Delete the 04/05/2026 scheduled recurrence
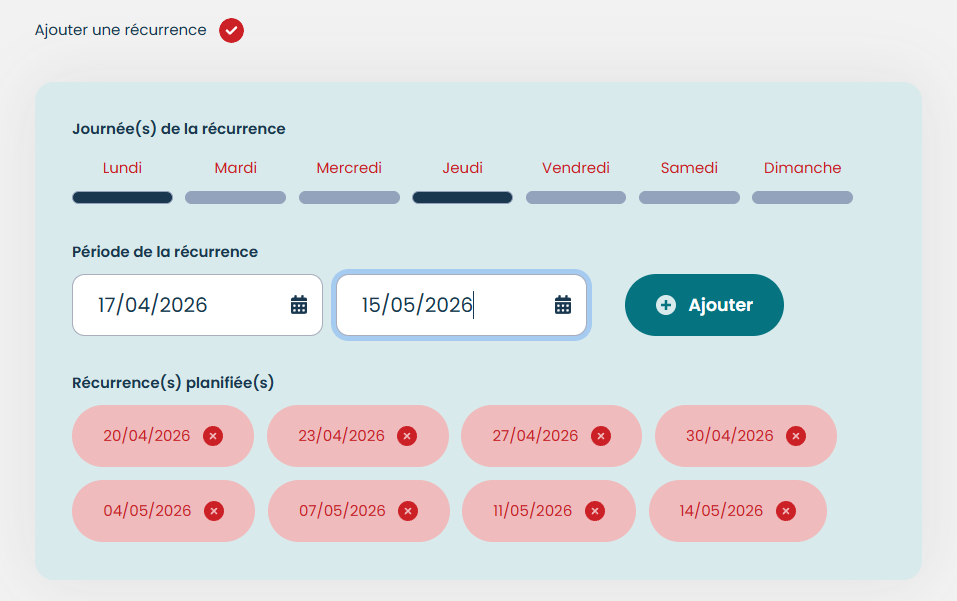Screen dimensions: 957x601 214,511
